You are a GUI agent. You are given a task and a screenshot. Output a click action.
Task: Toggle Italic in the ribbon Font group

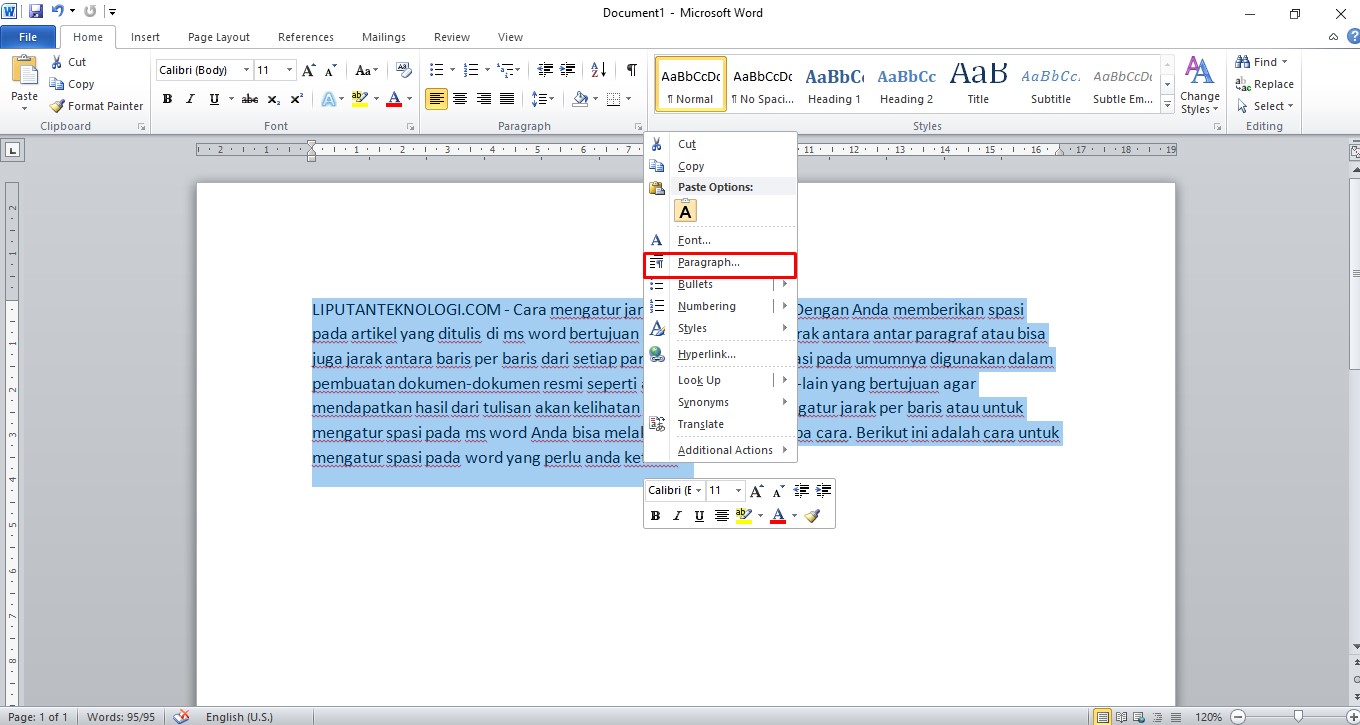click(190, 99)
